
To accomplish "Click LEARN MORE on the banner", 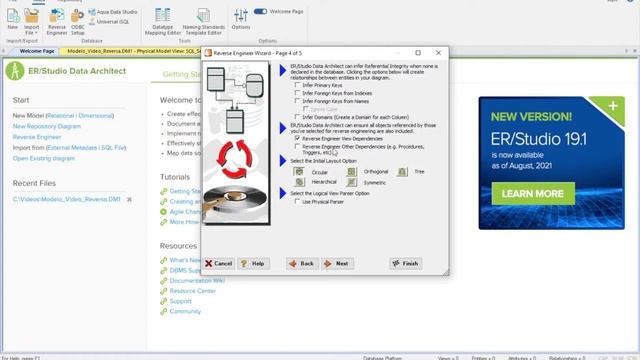I will click(x=533, y=193).
